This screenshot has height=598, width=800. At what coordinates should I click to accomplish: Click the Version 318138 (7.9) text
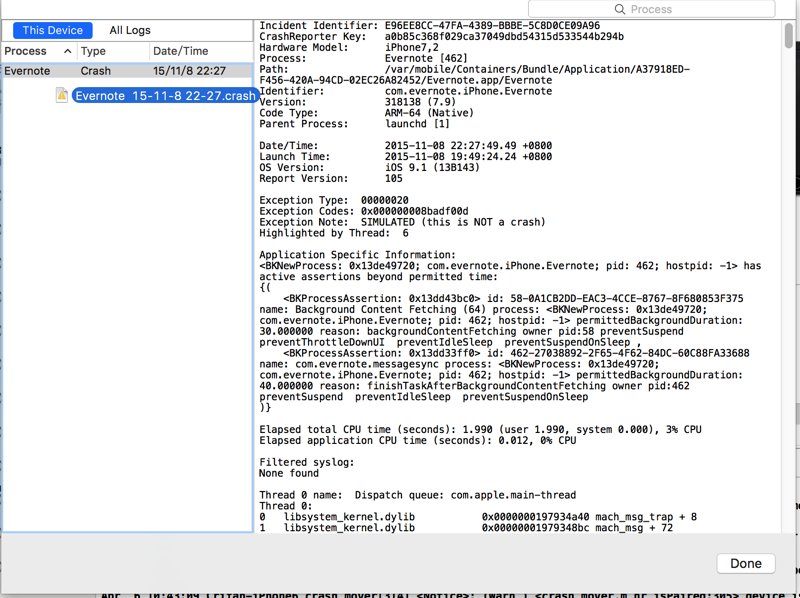(x=357, y=102)
